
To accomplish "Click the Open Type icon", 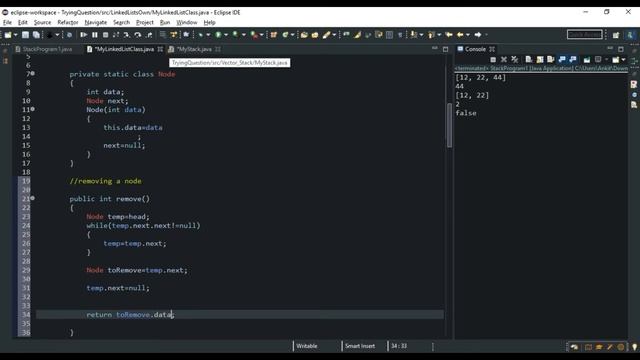I will (x=304, y=35).
